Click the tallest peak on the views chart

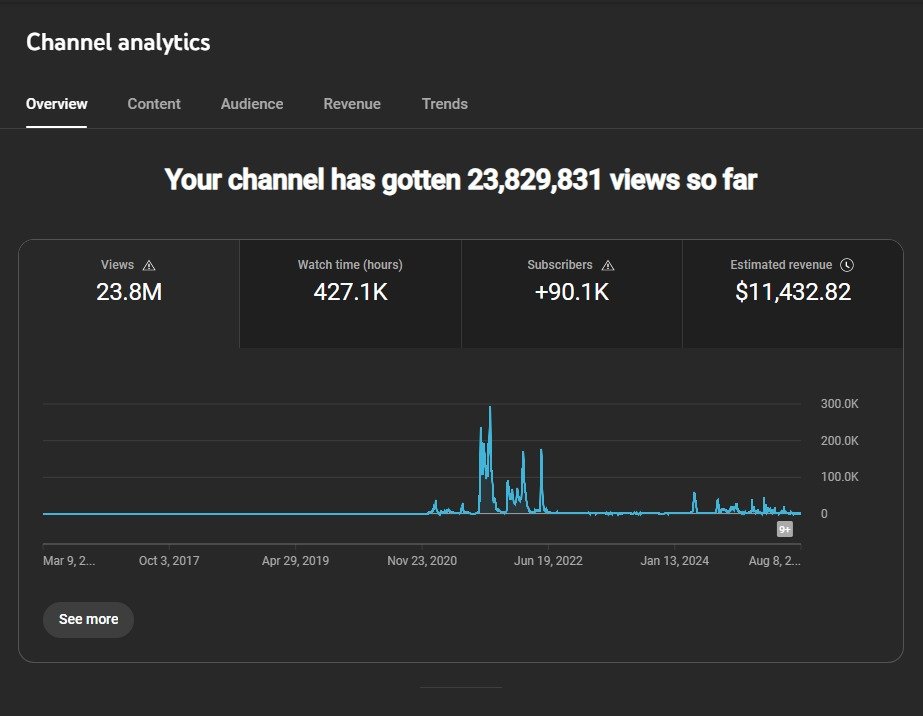[490, 409]
